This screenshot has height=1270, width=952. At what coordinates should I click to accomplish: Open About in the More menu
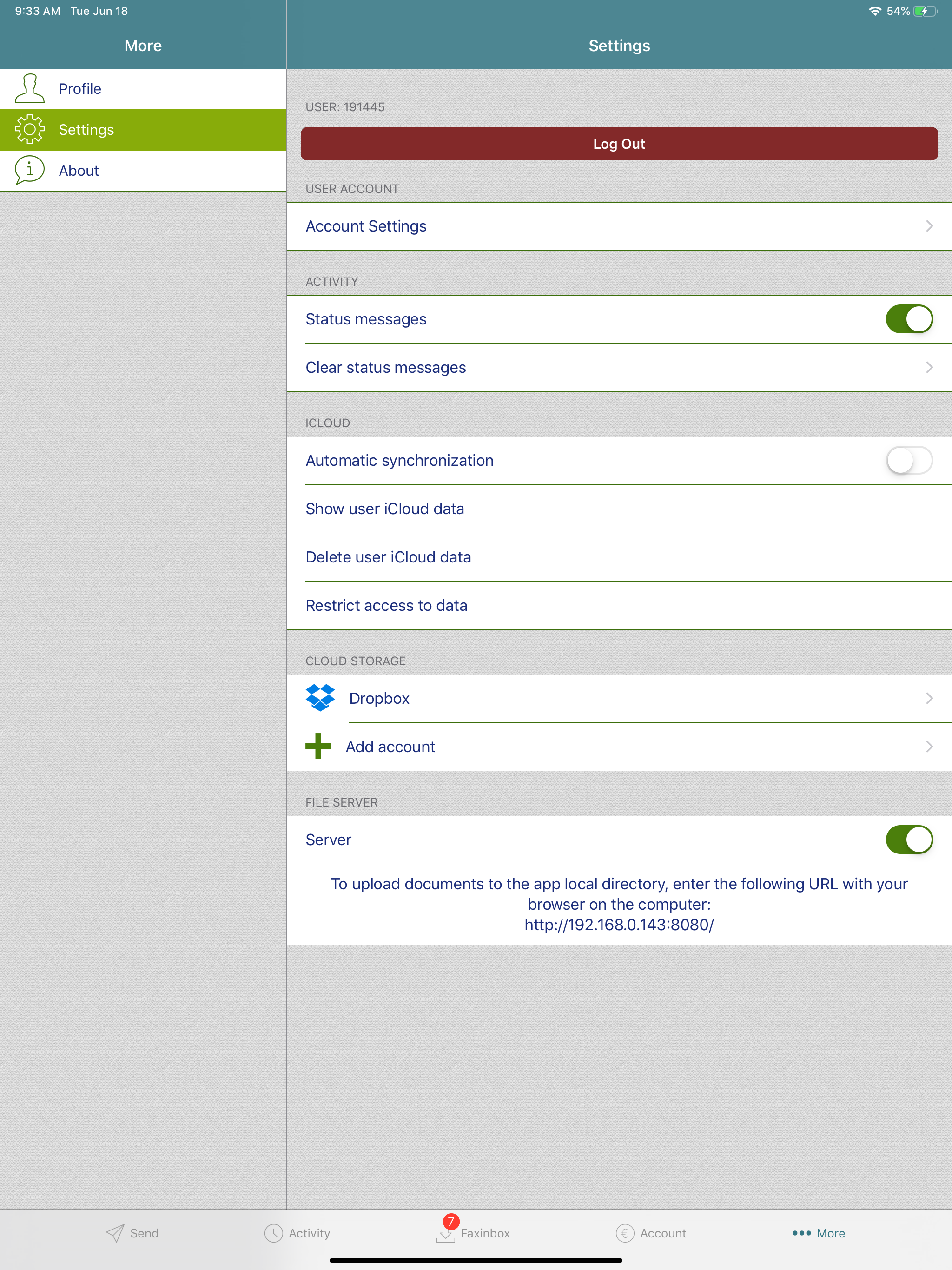tap(143, 171)
